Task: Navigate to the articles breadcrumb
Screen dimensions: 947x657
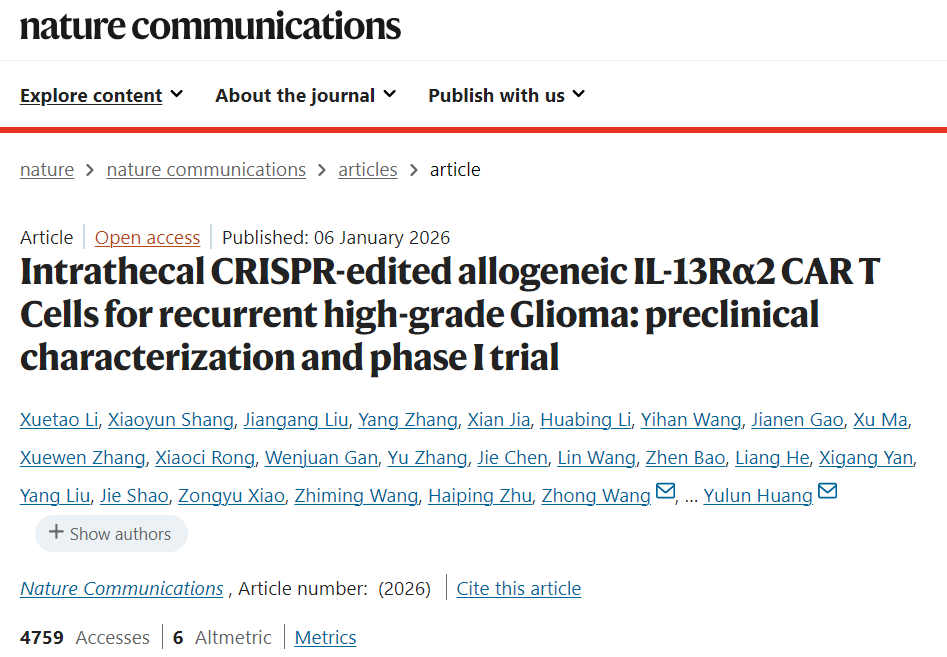Action: click(x=368, y=170)
